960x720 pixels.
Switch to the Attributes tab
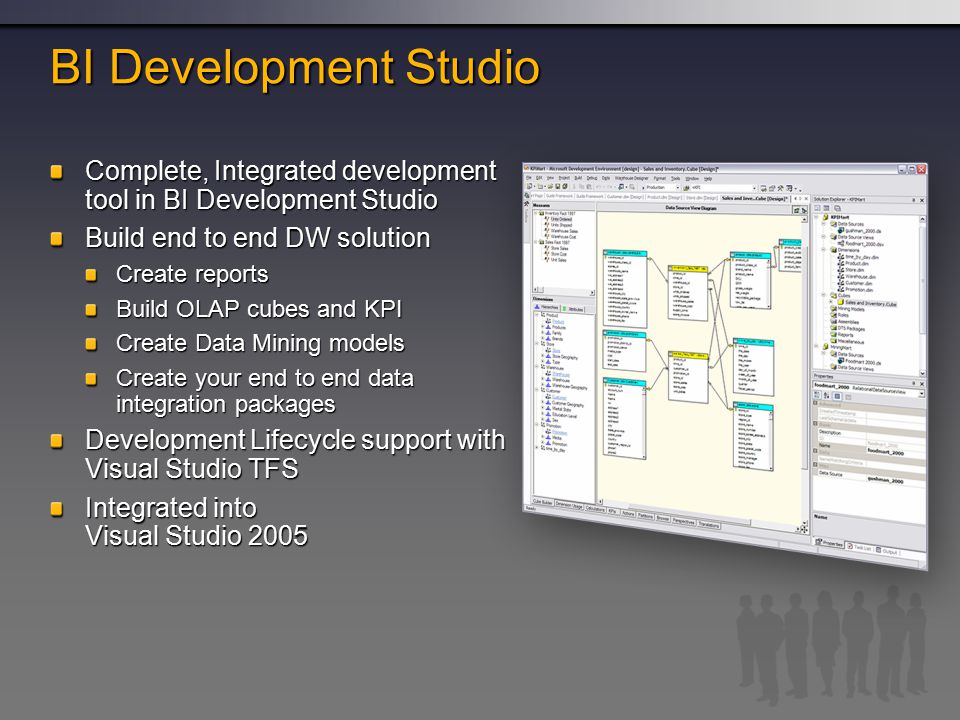click(x=574, y=309)
